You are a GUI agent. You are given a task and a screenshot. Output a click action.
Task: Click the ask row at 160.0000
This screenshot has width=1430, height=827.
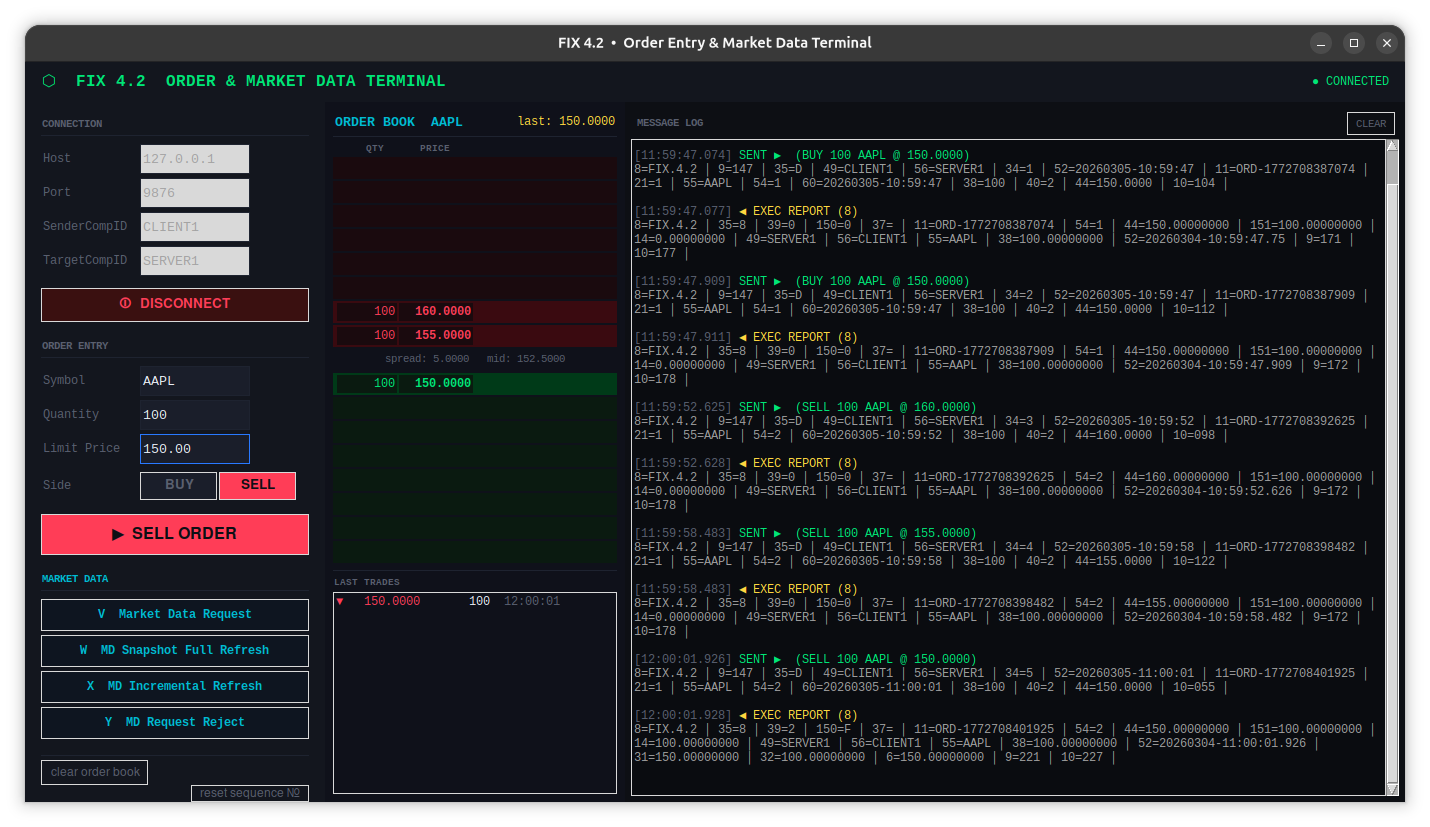475,312
